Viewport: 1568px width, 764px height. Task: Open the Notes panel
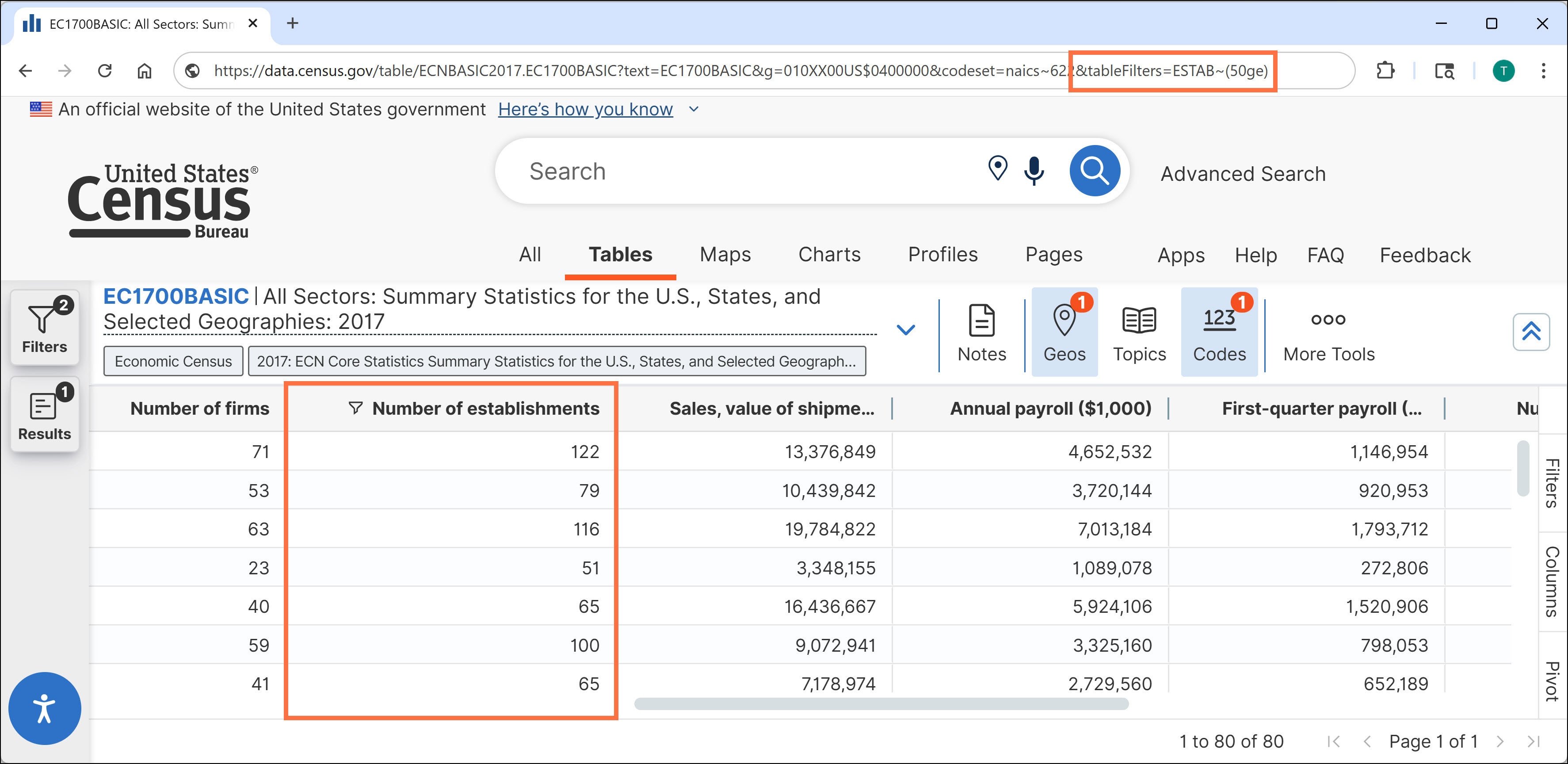pos(981,332)
